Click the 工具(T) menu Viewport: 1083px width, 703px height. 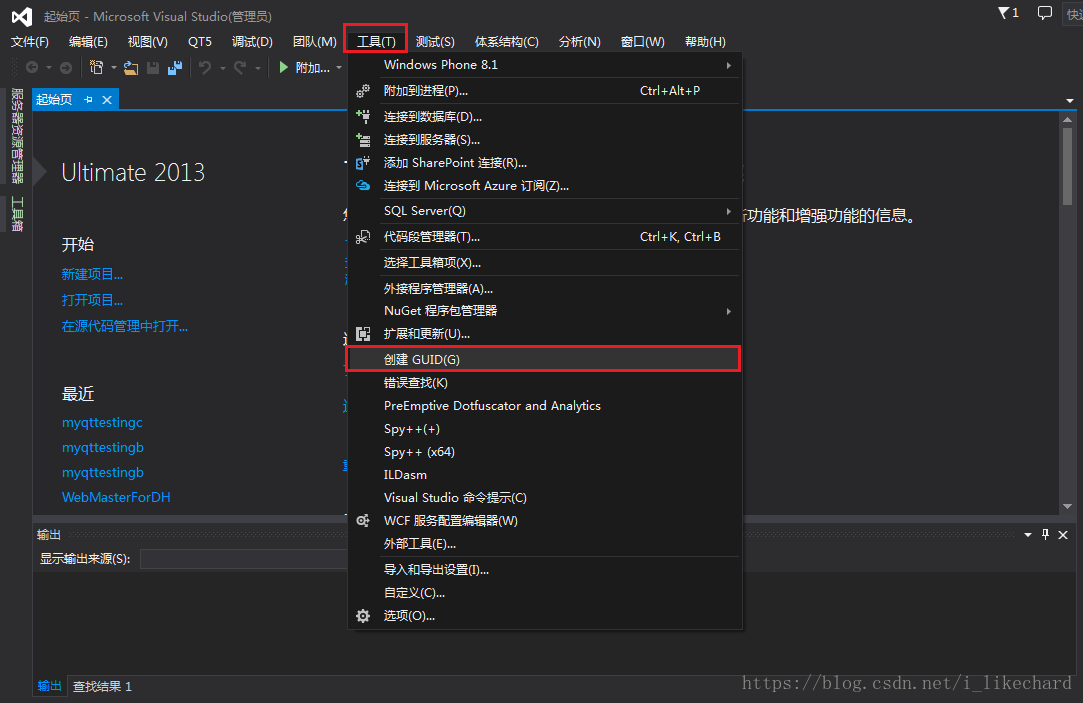(376, 41)
